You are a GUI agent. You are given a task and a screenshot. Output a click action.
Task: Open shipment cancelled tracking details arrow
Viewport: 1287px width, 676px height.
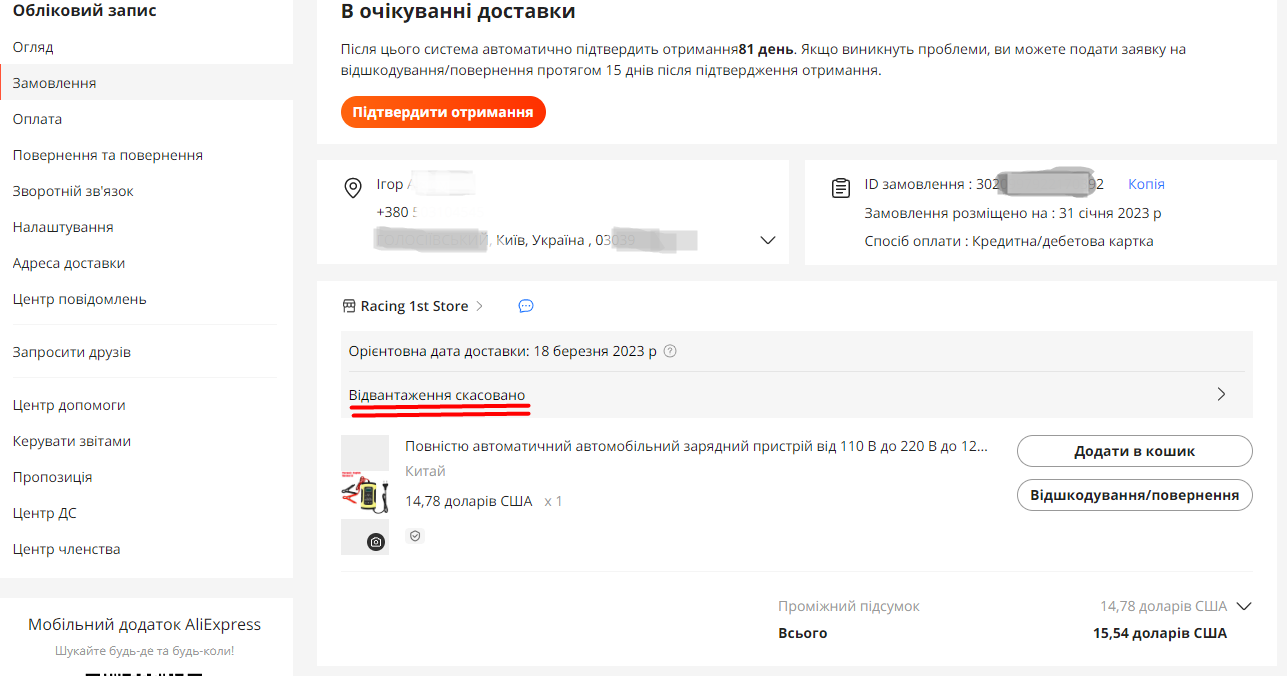1221,394
